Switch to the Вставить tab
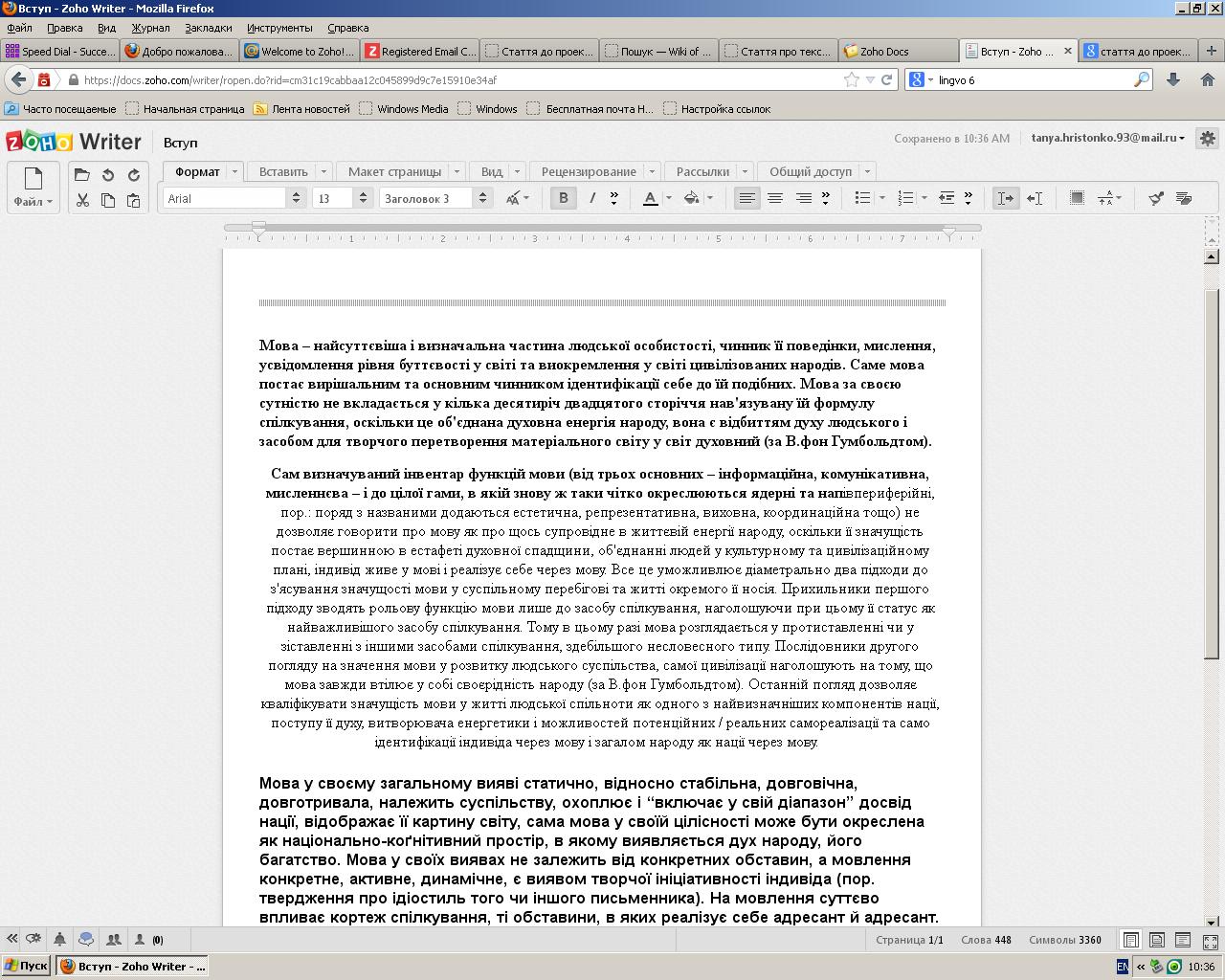This screenshot has height=980, width=1225. click(x=283, y=171)
